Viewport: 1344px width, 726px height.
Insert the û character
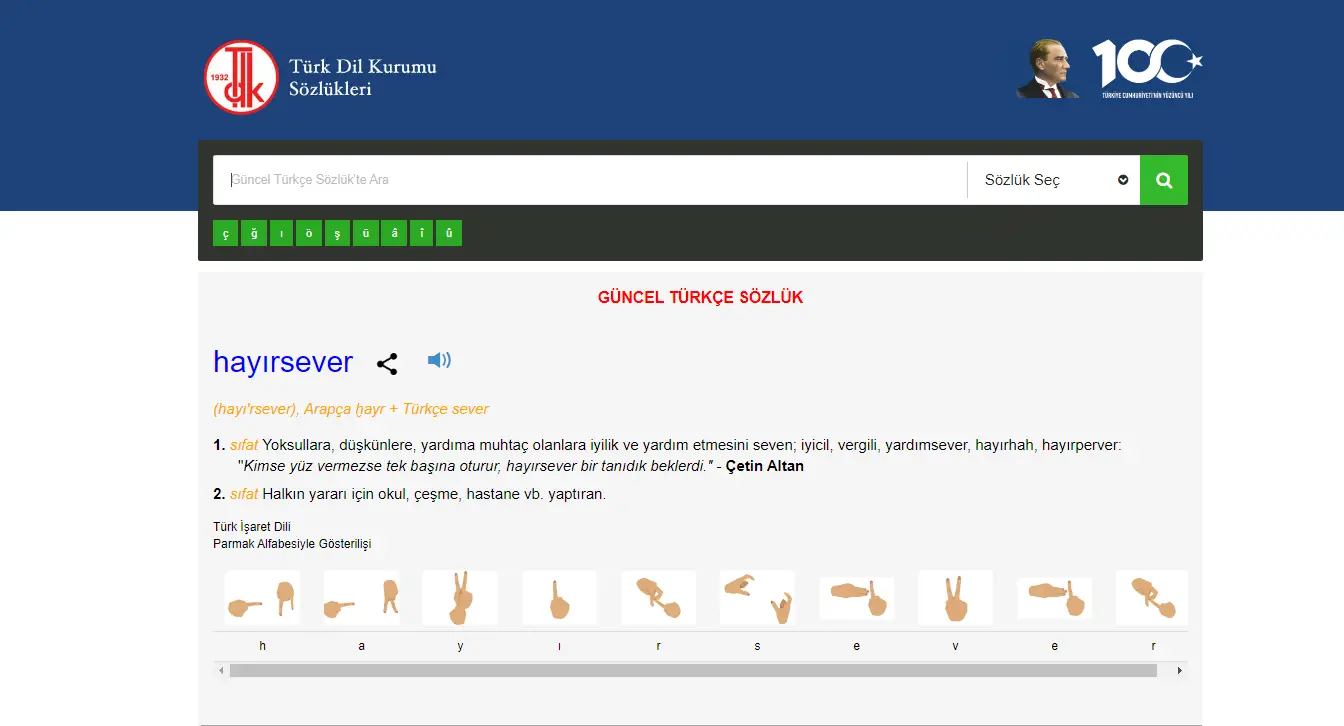pos(449,233)
